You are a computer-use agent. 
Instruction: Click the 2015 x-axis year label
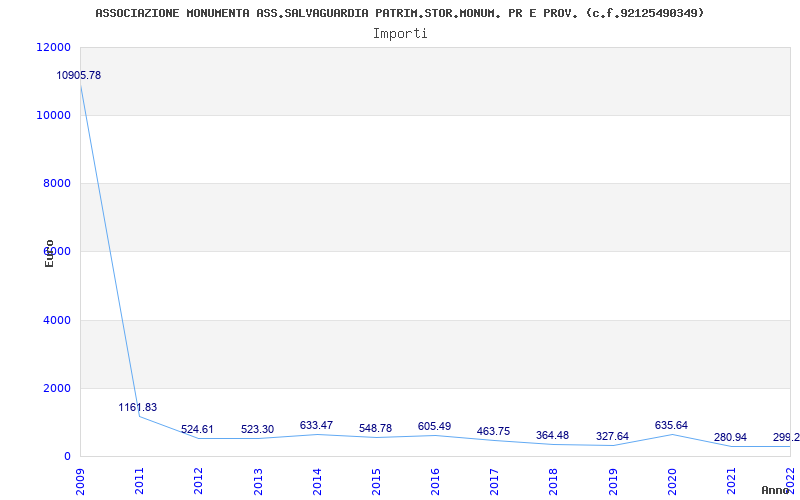(x=376, y=481)
